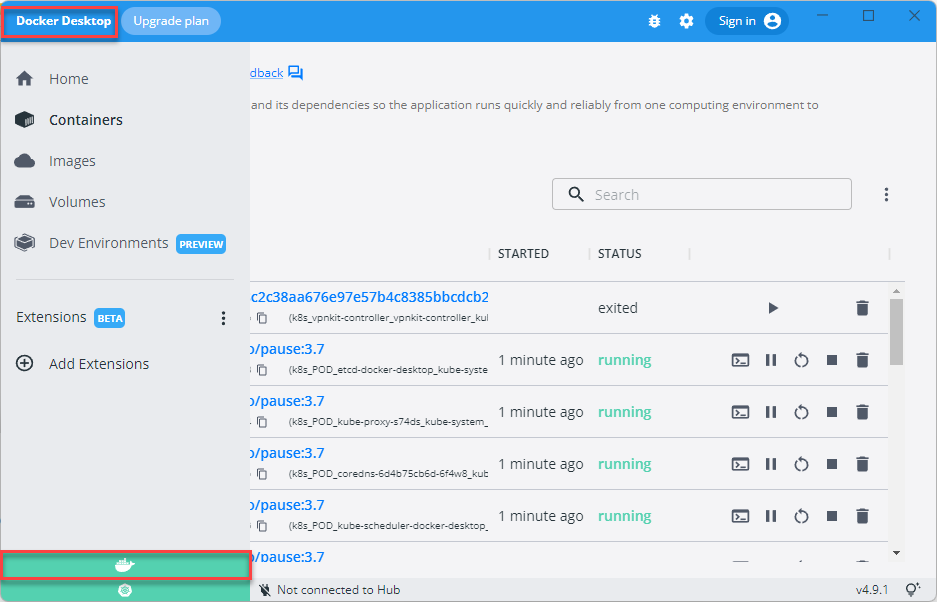Image resolution: width=937 pixels, height=602 pixels.
Task: Pause the coredns pod container
Action: click(x=771, y=464)
